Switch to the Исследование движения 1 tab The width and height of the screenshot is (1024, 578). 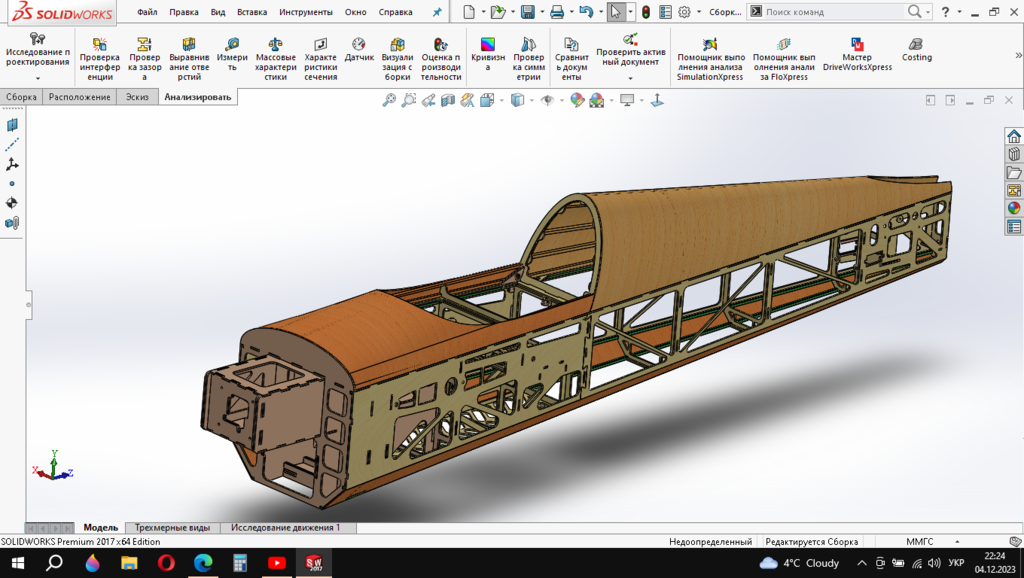tap(285, 527)
